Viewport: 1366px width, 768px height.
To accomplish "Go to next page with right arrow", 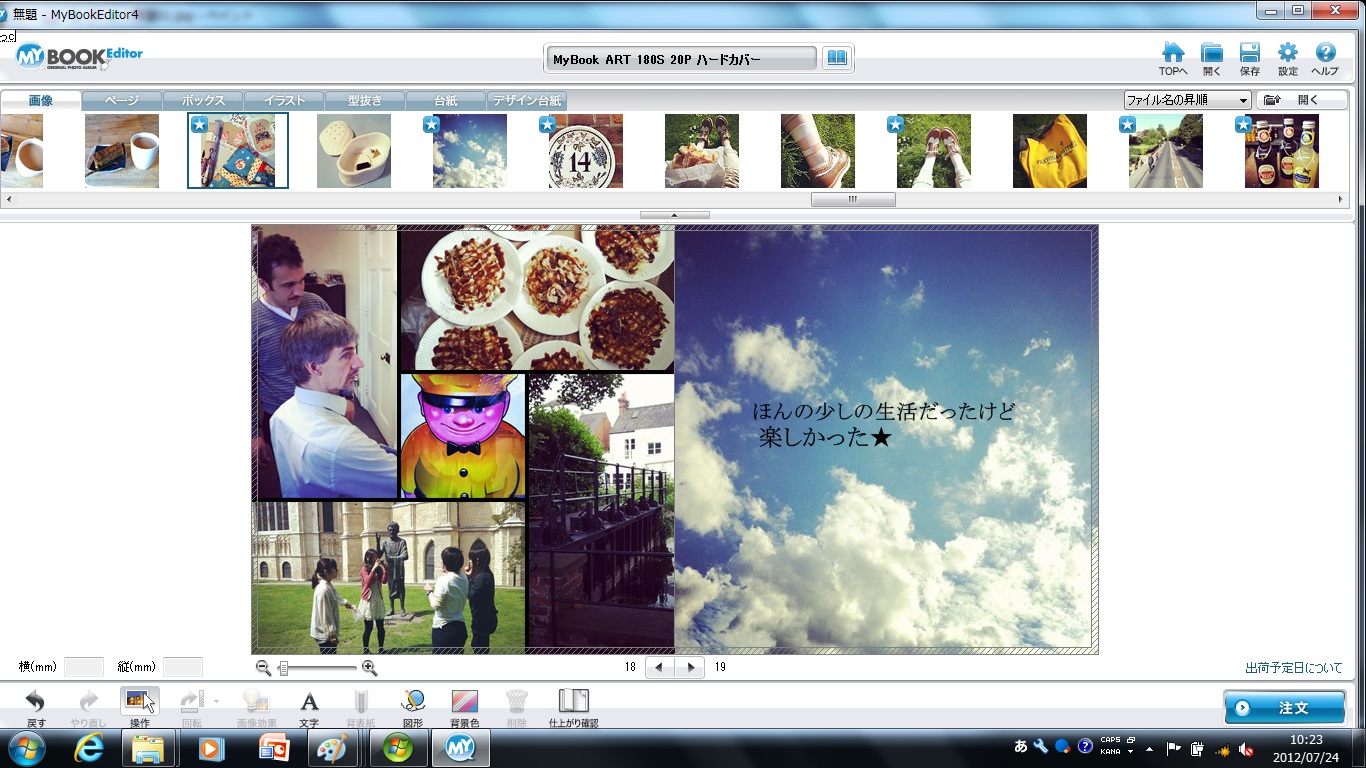I will (690, 667).
